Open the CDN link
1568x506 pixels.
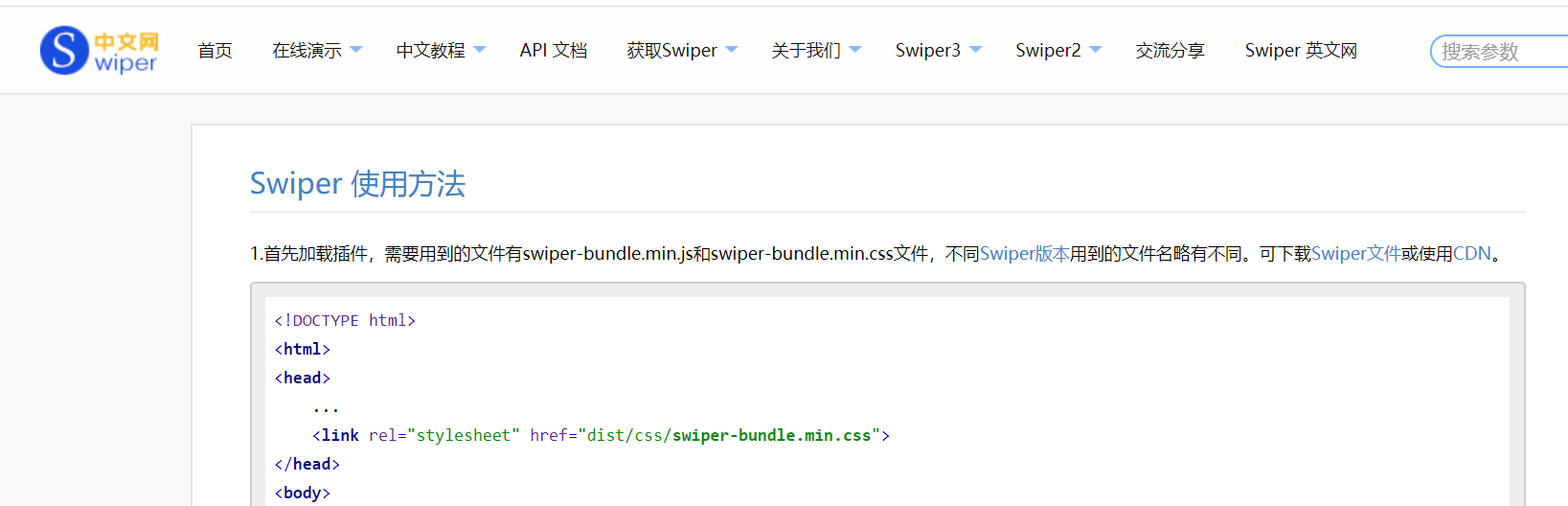[x=1472, y=254]
